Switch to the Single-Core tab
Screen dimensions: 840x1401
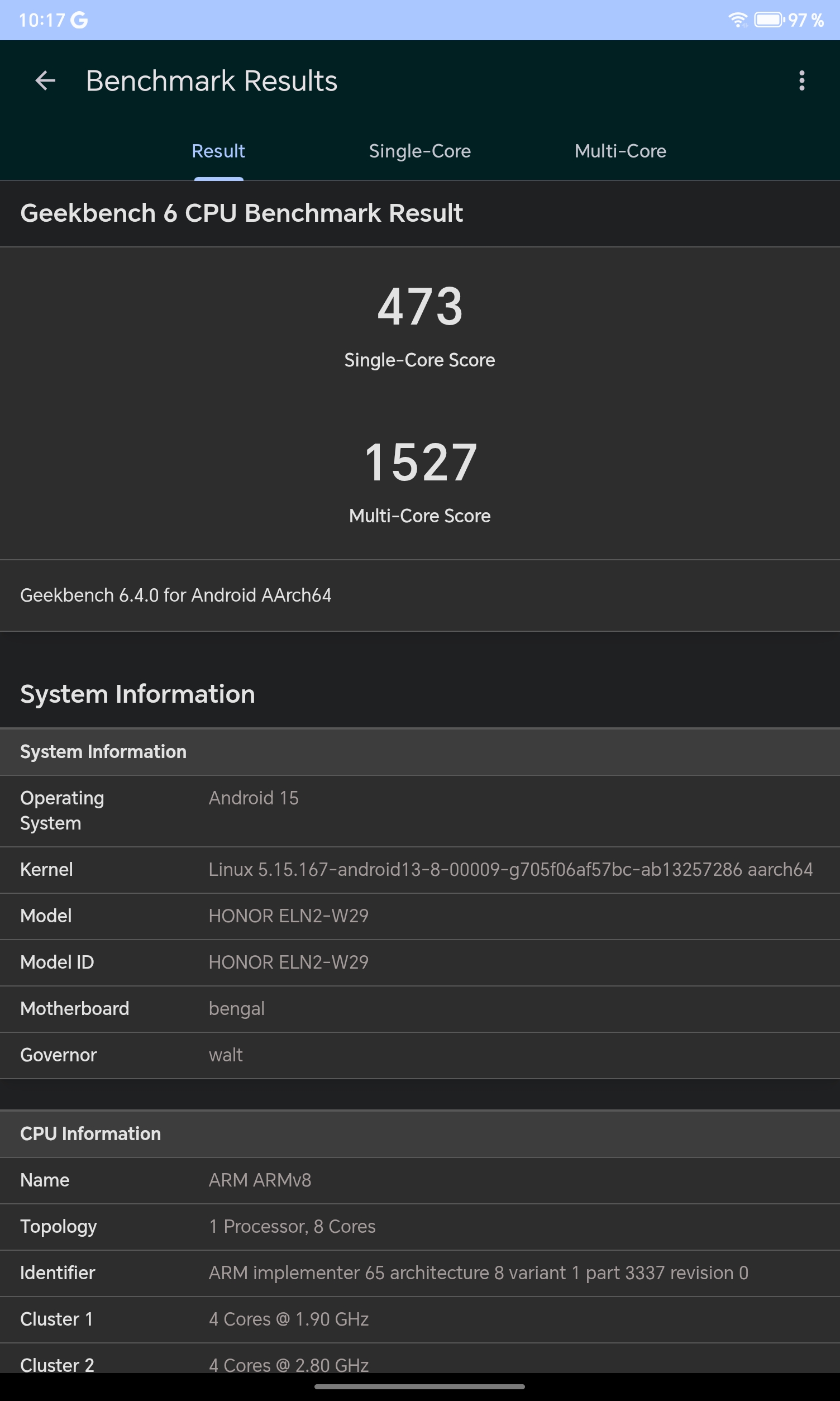coord(419,151)
